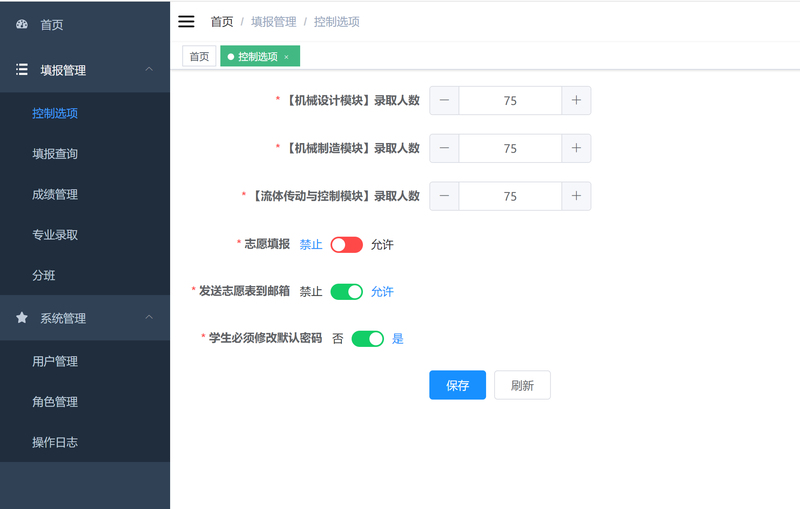Increase 机械设计模块 录取人数 with plus button
The image size is (800, 509).
pos(576,100)
